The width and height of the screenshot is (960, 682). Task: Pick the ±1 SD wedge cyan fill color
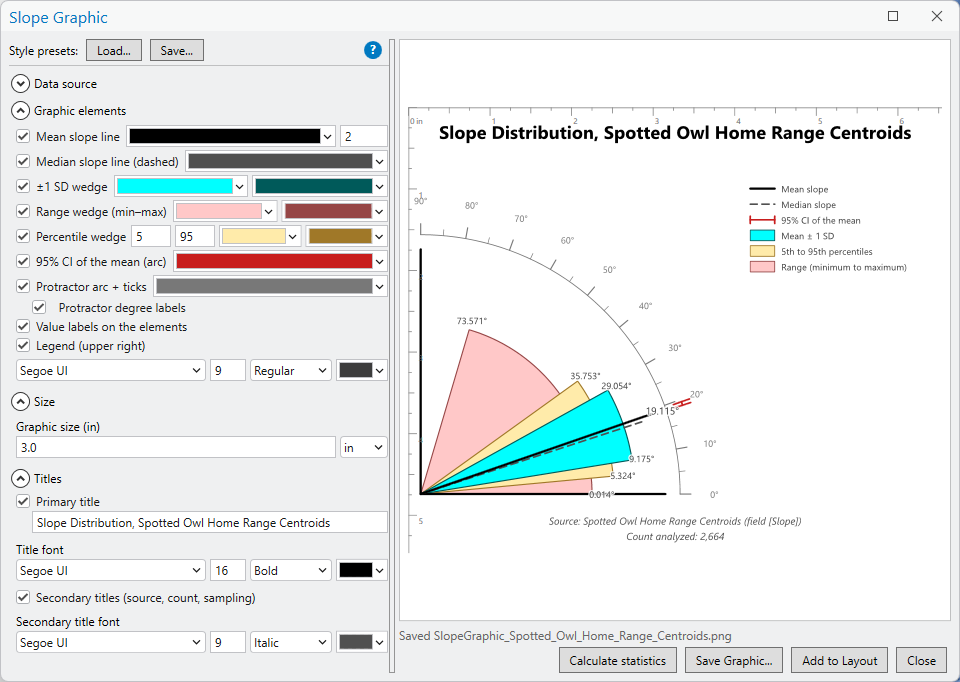tap(181, 187)
